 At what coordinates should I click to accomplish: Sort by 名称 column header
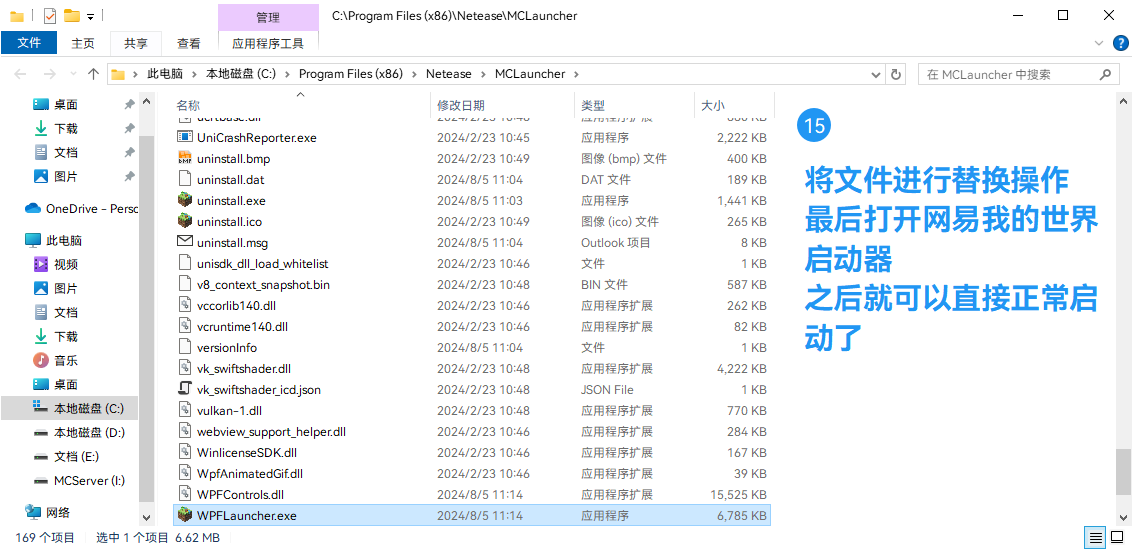[x=301, y=106]
